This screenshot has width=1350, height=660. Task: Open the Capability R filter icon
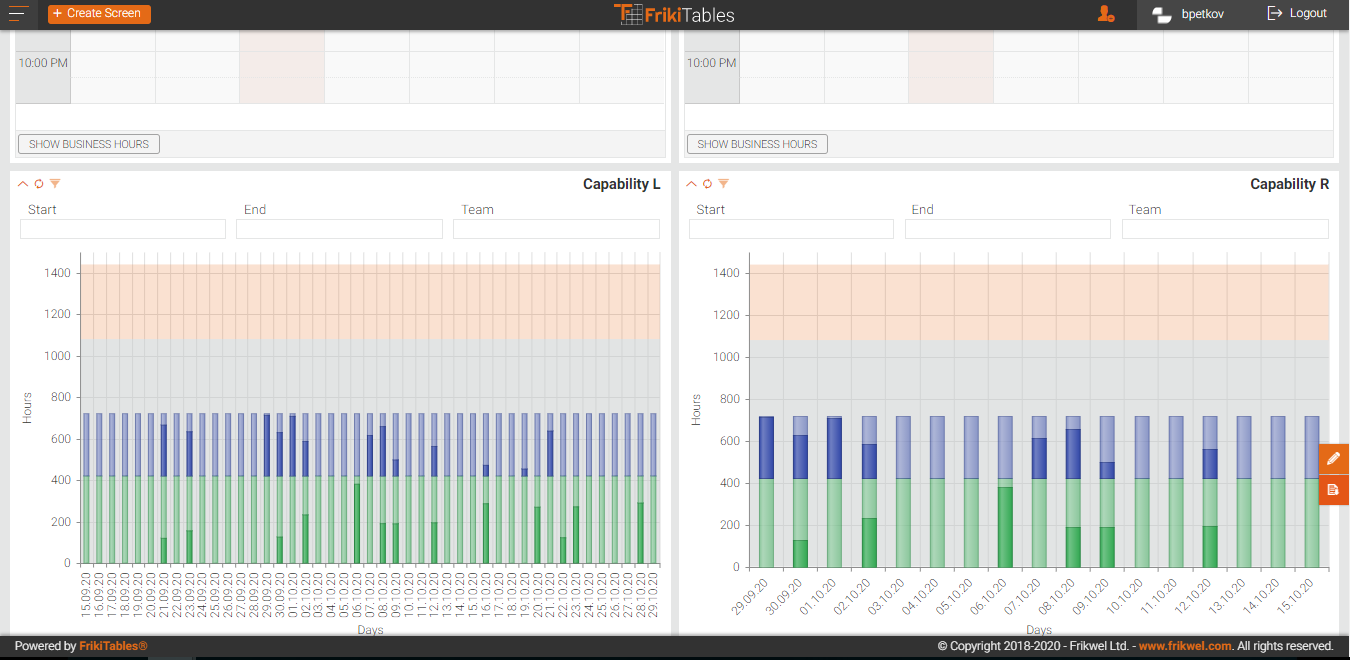pos(723,184)
